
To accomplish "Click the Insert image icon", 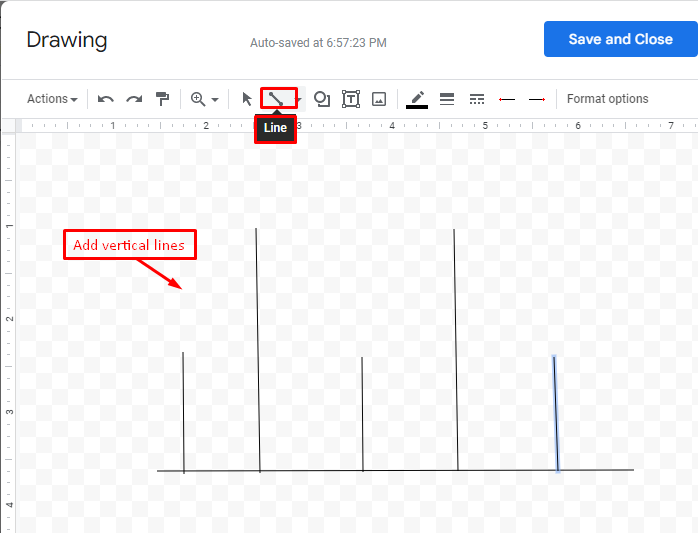I will [x=379, y=99].
